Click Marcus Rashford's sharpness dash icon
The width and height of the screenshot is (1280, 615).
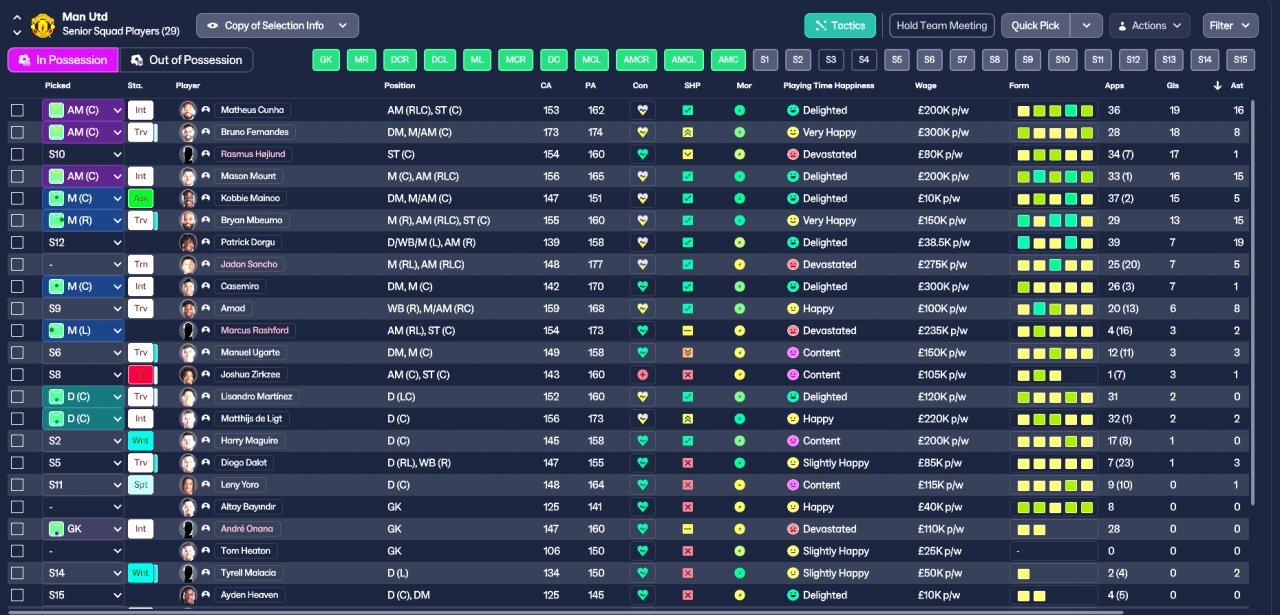point(687,330)
